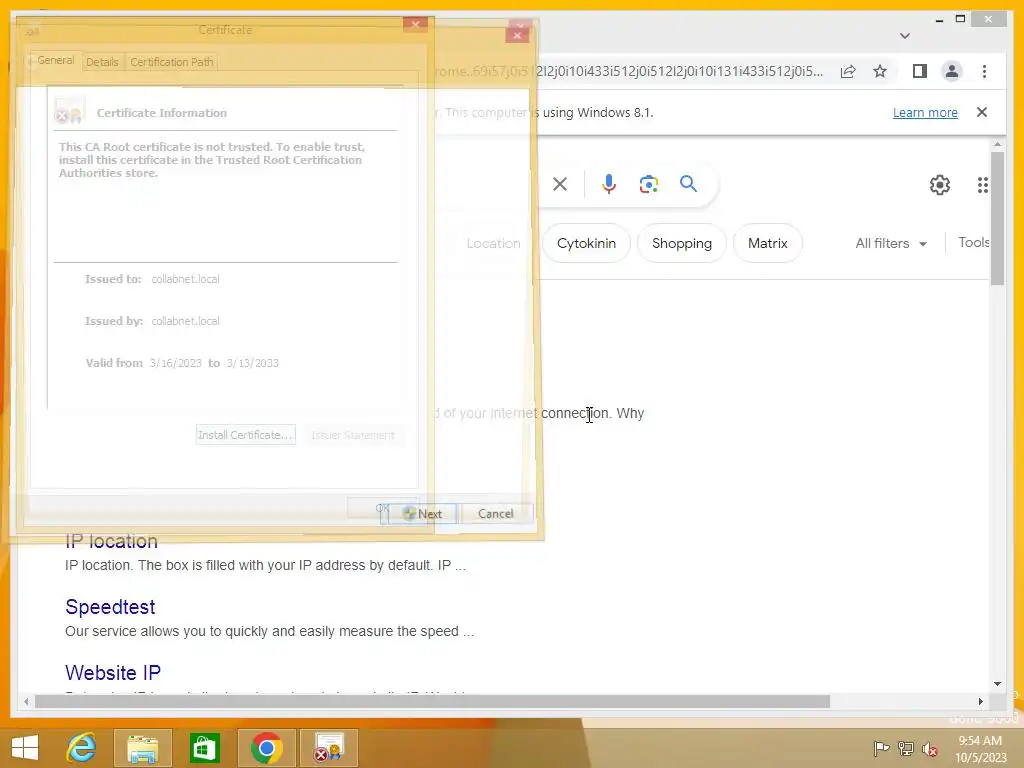Switch to Certificate window taskbar icon
Image resolution: width=1024 pixels, height=768 pixels.
328,748
